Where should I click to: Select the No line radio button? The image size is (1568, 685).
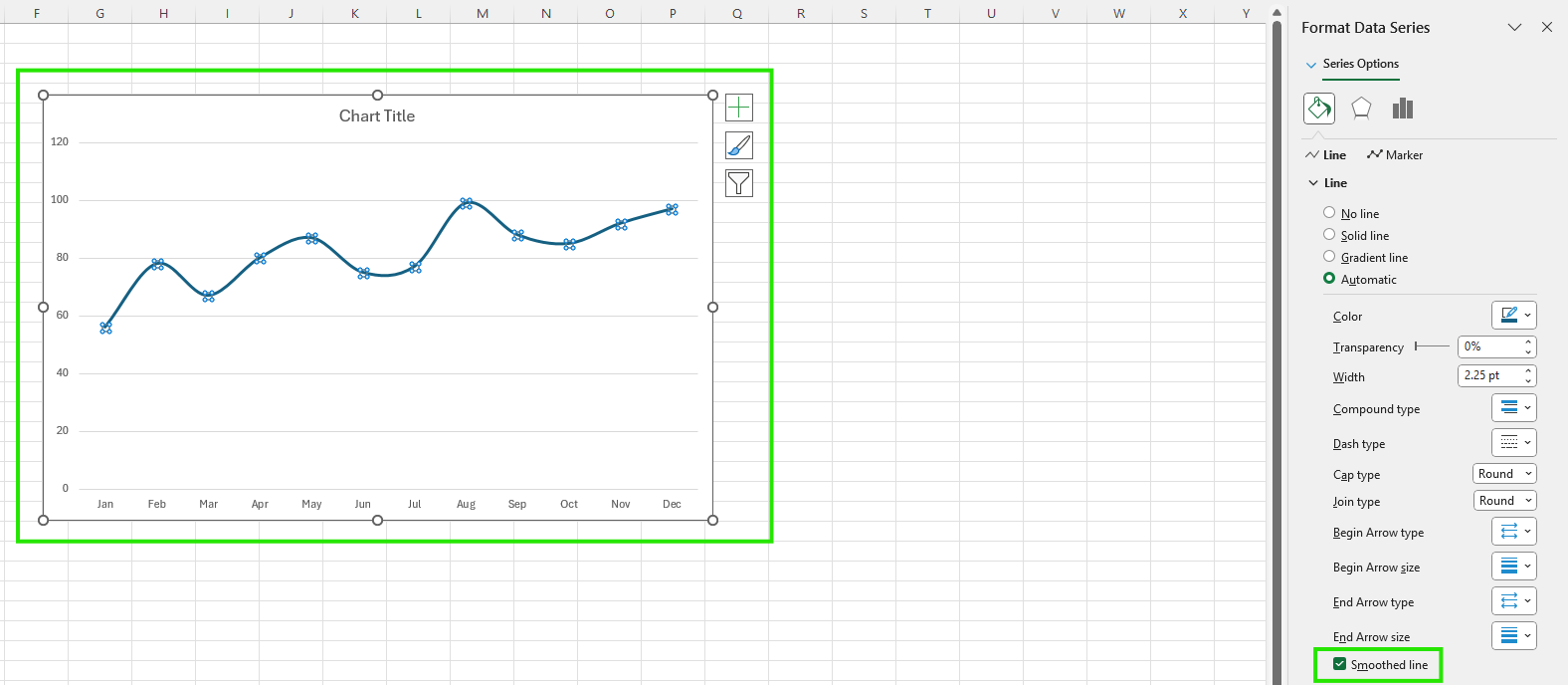[x=1329, y=213]
